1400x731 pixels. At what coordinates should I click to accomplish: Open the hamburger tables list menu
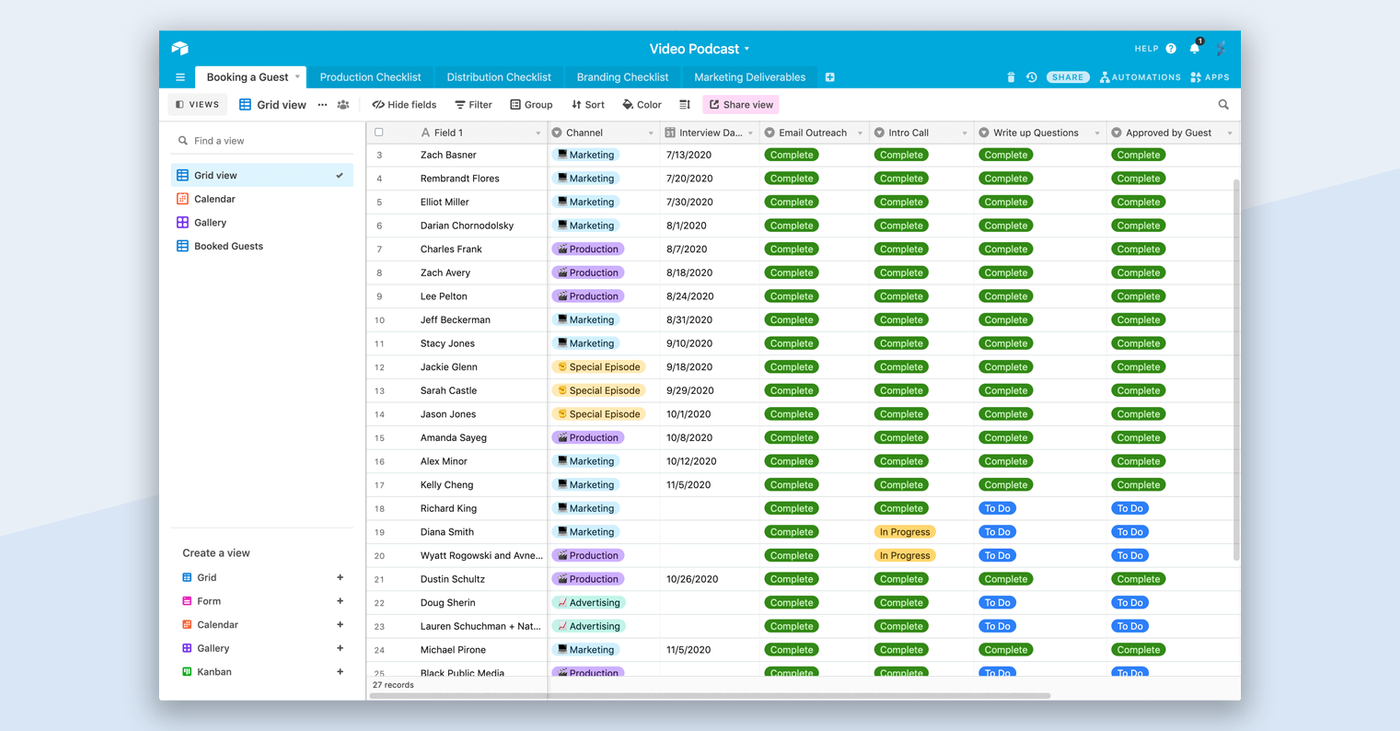180,77
